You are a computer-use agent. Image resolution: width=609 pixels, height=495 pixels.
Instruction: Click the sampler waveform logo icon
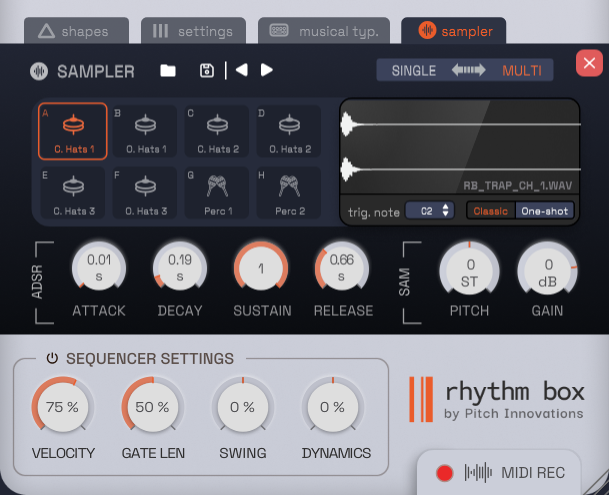pos(39,71)
